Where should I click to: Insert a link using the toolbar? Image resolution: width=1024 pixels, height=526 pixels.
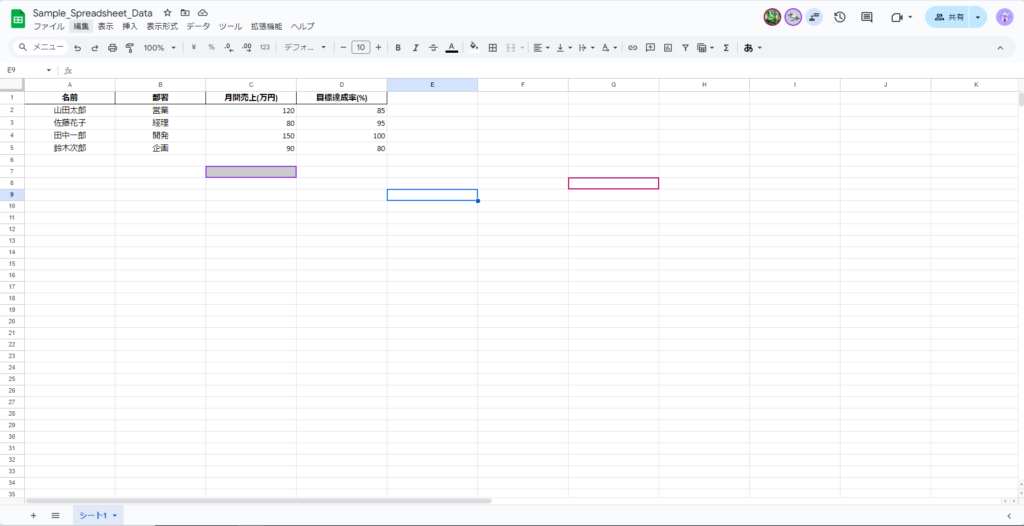632,47
